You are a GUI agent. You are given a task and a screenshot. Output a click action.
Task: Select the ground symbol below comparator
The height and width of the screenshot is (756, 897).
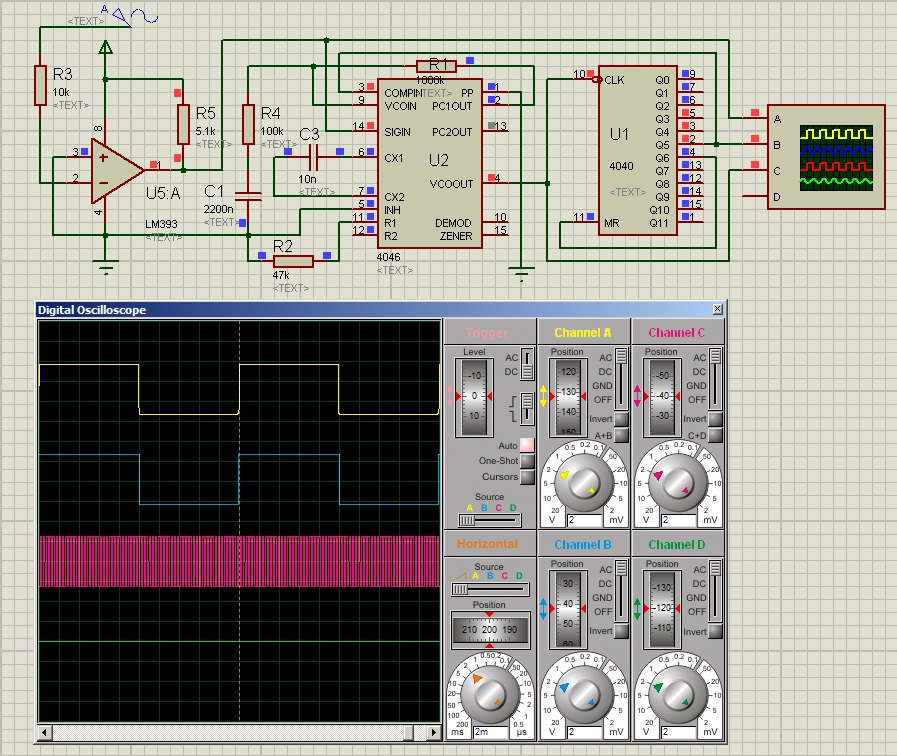(x=105, y=268)
